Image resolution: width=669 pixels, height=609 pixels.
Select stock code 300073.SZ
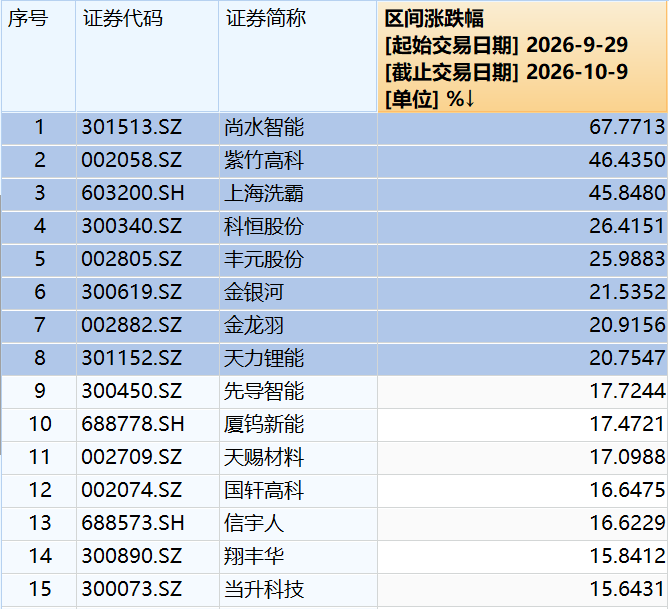pyautogui.click(x=132, y=589)
